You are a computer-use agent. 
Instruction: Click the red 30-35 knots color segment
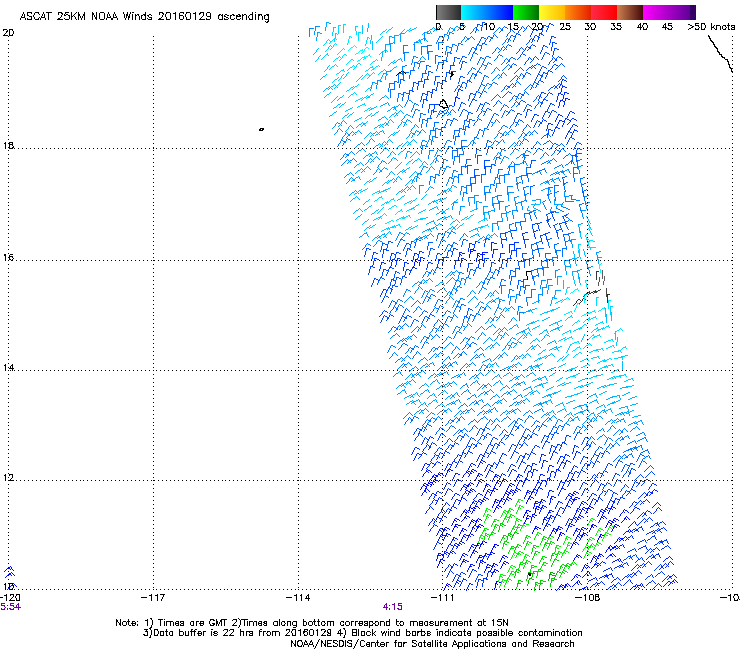604,12
